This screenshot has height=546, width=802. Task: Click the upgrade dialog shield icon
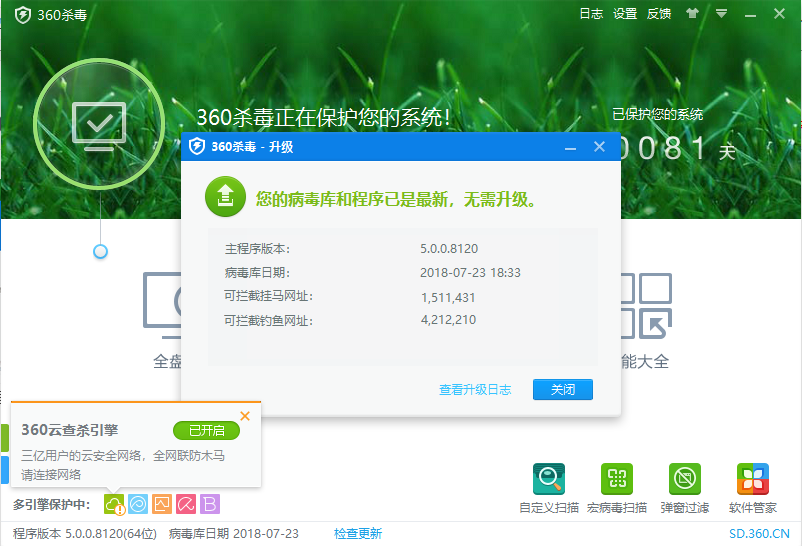coord(197,147)
